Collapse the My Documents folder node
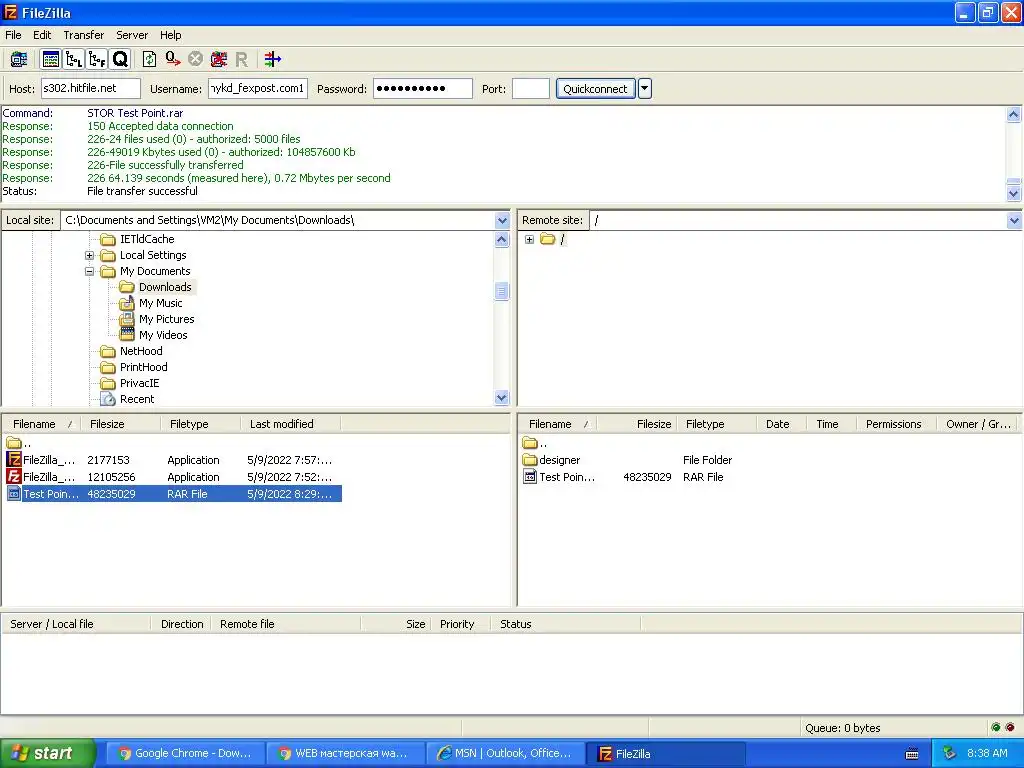 [x=89, y=271]
